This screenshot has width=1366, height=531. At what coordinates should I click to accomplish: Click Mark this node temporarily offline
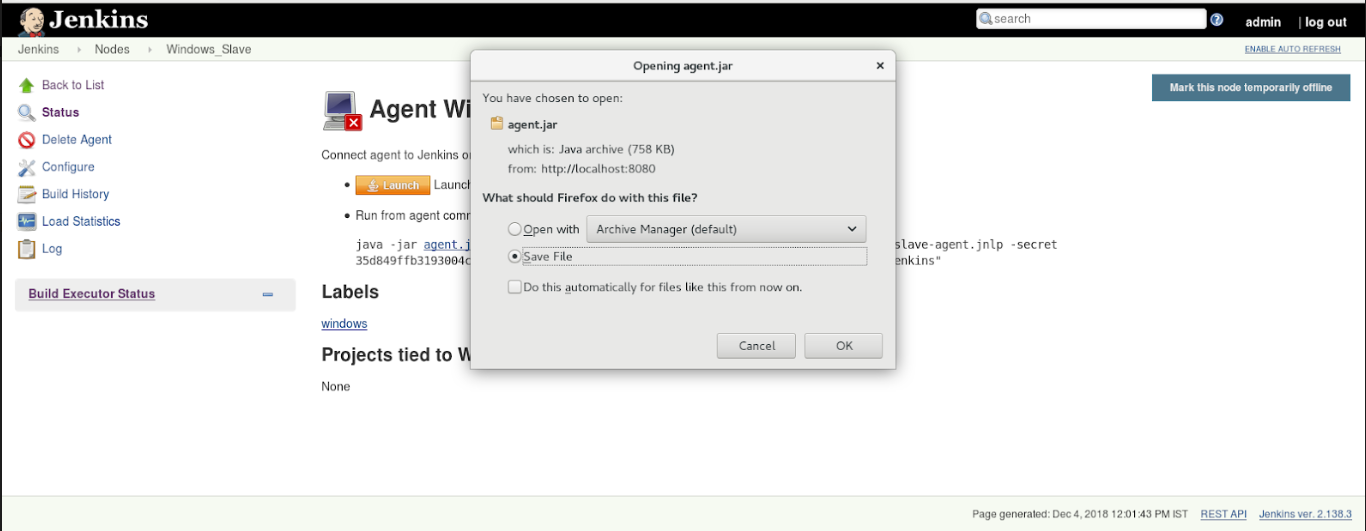tap(1251, 87)
